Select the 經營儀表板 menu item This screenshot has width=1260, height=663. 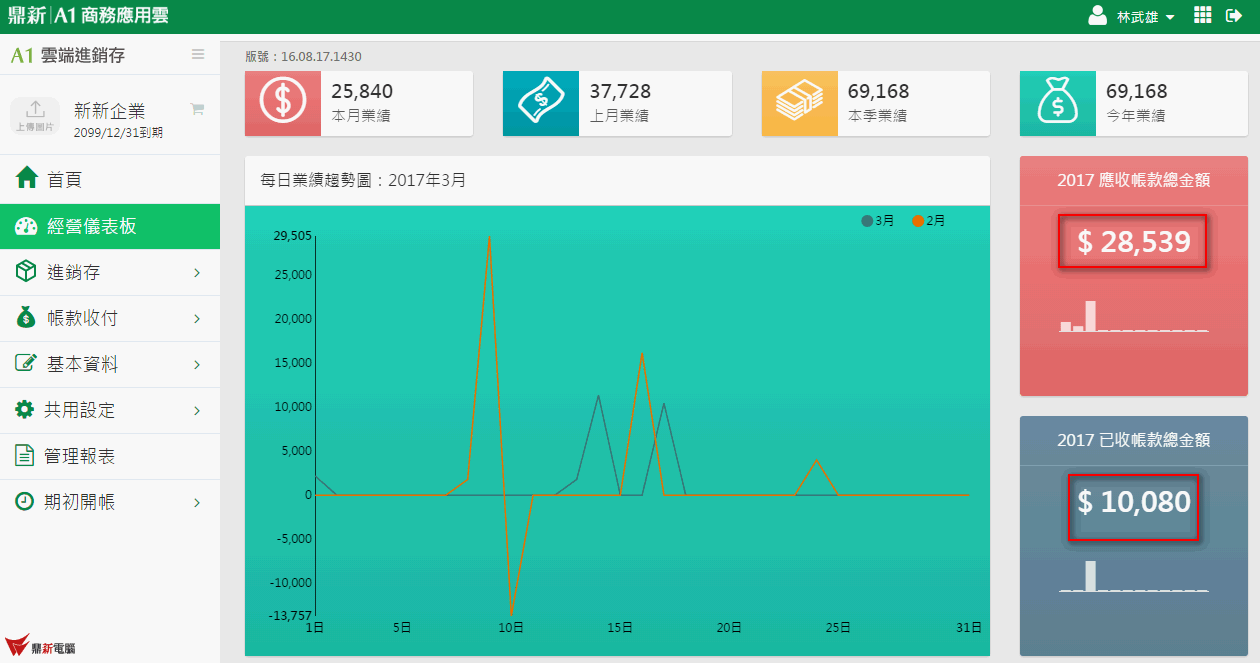point(110,226)
